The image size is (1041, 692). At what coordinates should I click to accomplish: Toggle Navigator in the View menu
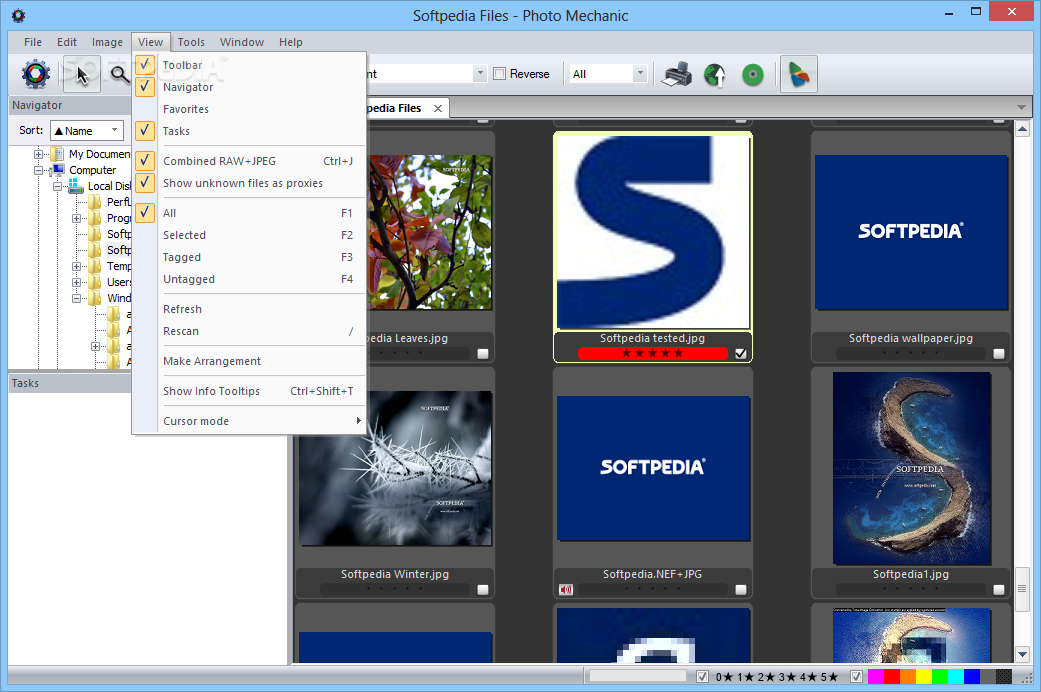pyautogui.click(x=250, y=87)
